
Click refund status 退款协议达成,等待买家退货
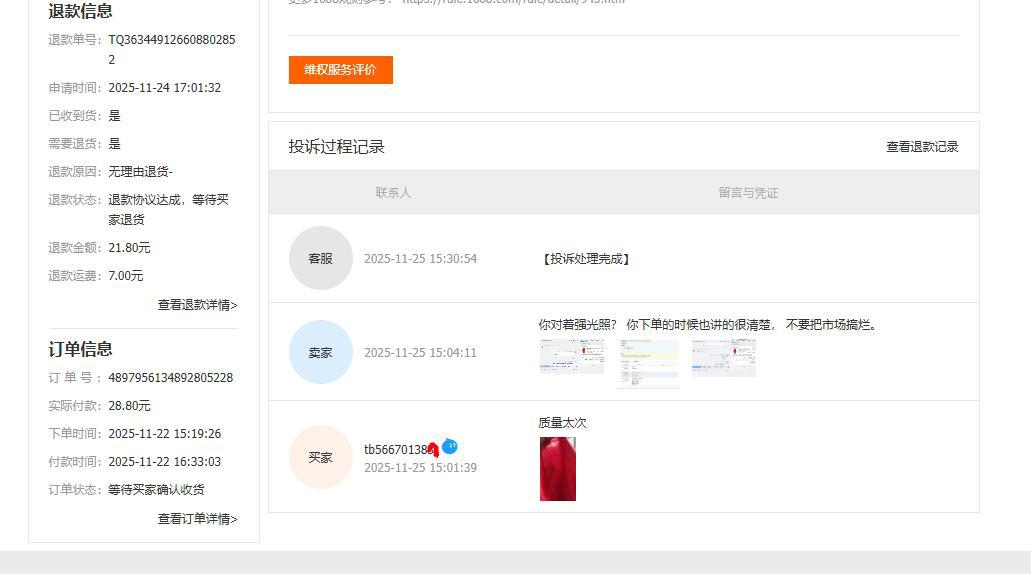point(168,209)
